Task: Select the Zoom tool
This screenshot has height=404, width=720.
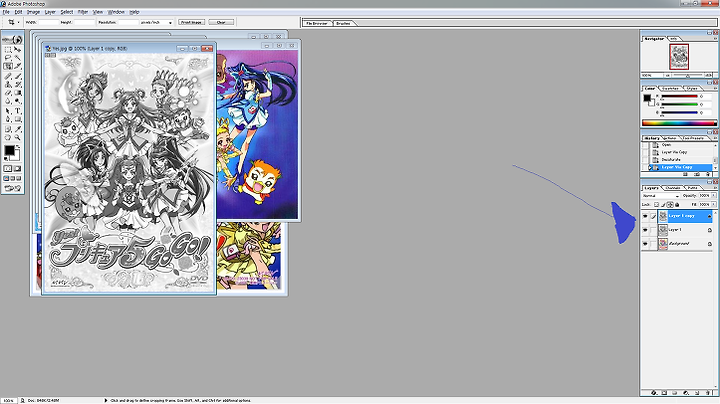Action: (17, 137)
